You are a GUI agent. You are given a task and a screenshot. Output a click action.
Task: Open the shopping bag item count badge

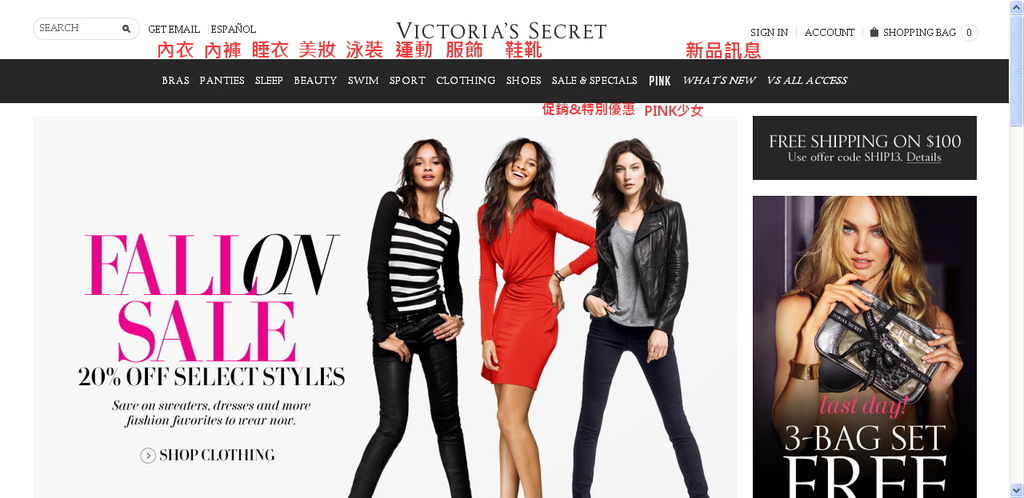969,33
